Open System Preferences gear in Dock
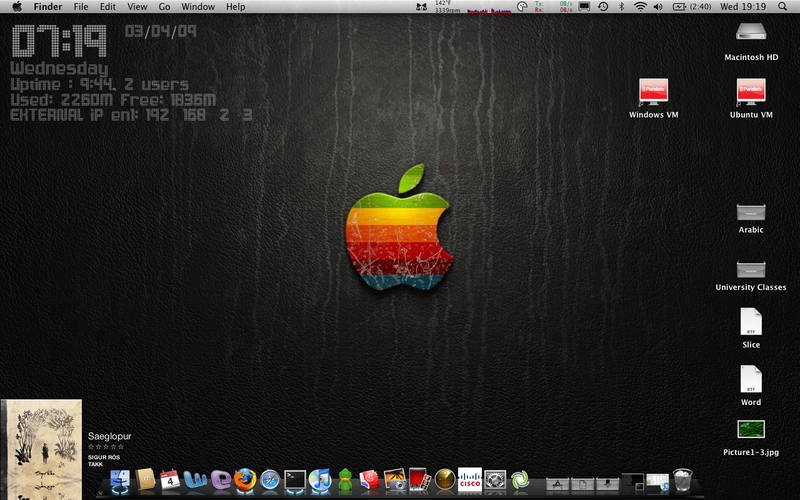This screenshot has height=500, width=800. [x=495, y=481]
